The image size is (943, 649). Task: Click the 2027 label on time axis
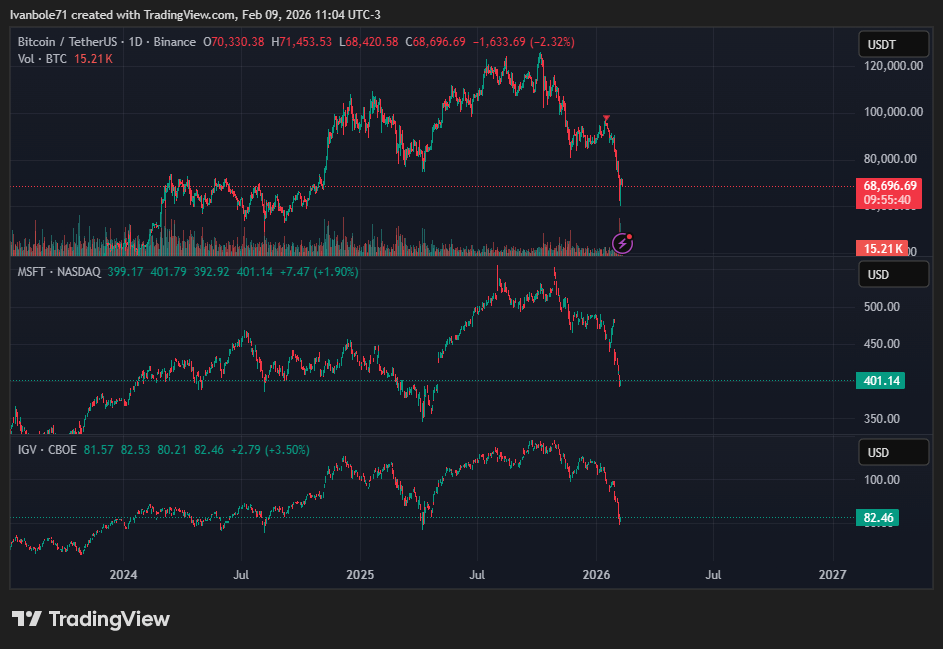pos(832,575)
